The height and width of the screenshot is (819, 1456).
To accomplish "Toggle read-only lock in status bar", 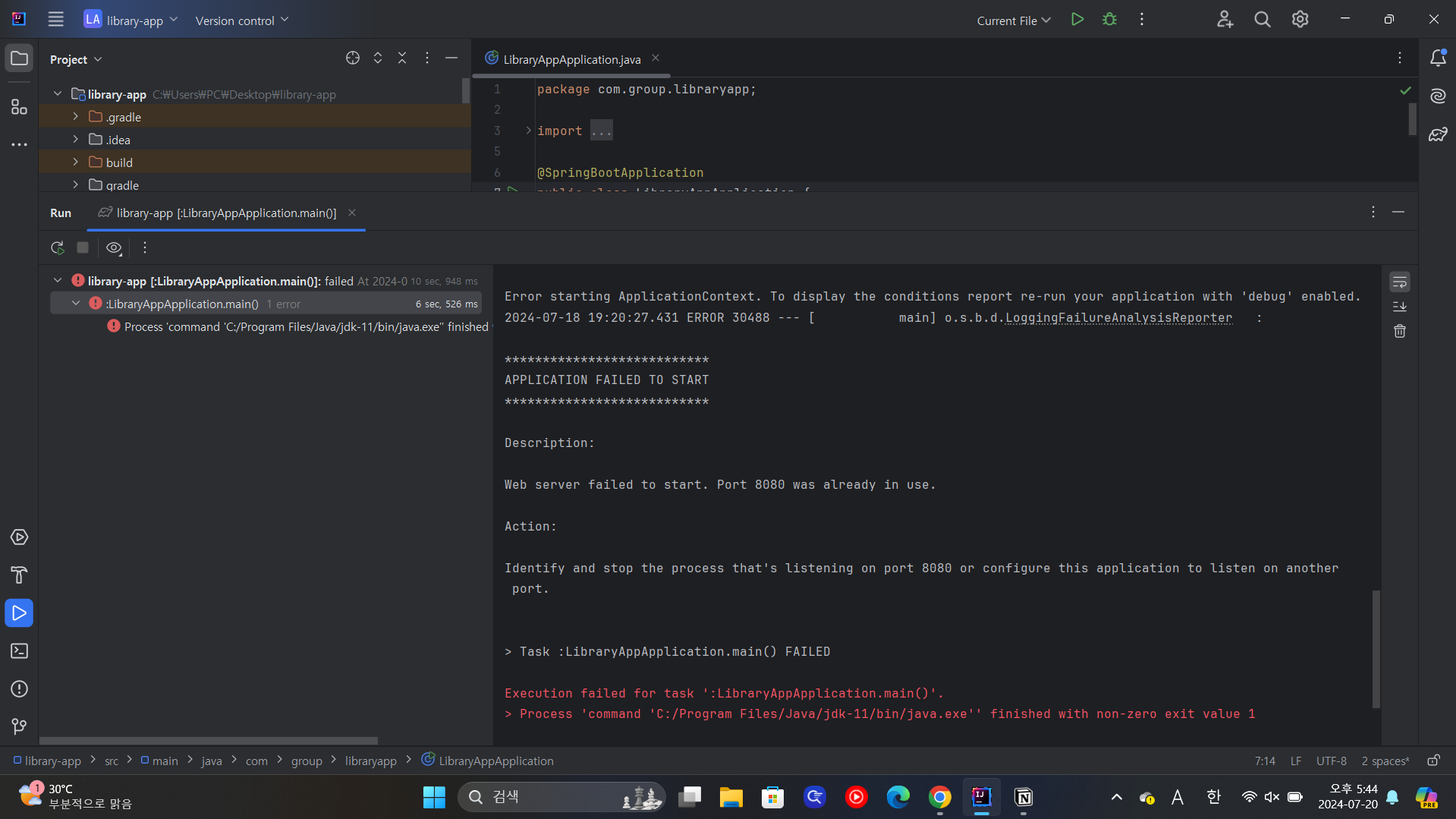I will coord(1433,761).
